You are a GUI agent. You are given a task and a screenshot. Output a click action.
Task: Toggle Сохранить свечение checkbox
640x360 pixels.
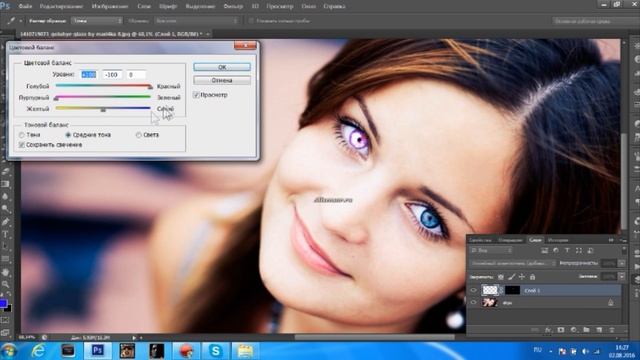coord(22,145)
